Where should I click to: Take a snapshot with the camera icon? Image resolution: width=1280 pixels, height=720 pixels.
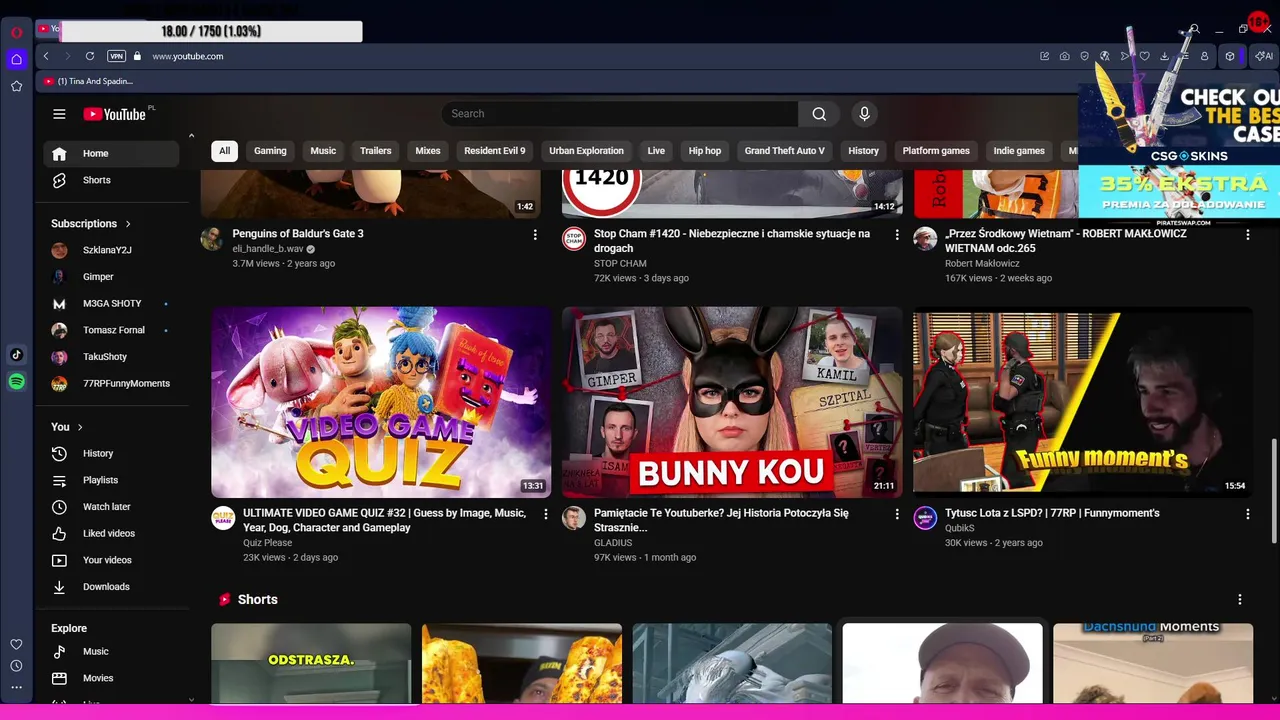(x=1065, y=56)
